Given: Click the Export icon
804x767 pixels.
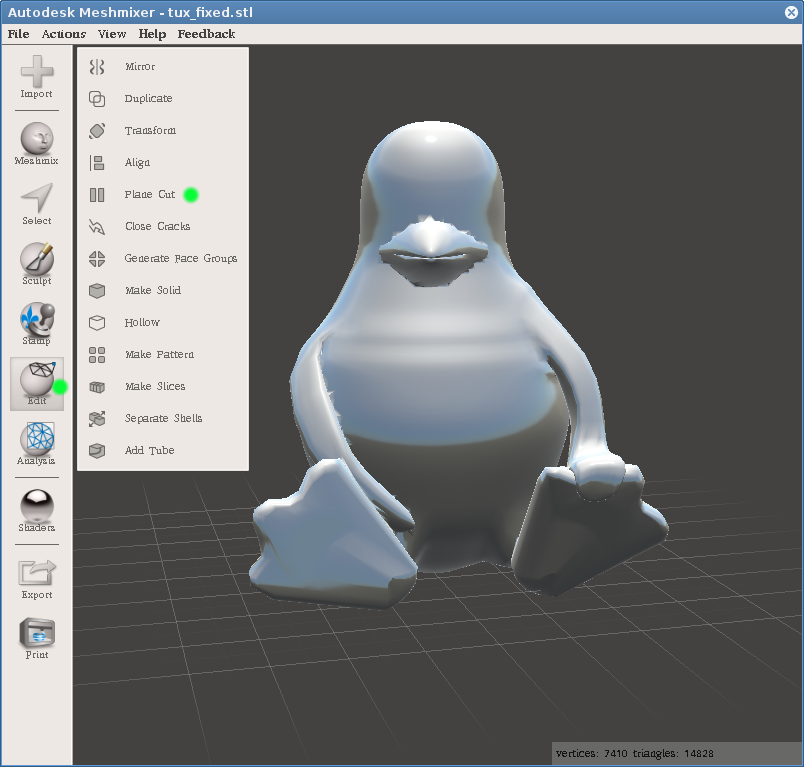Looking at the screenshot, I should coord(36,573).
